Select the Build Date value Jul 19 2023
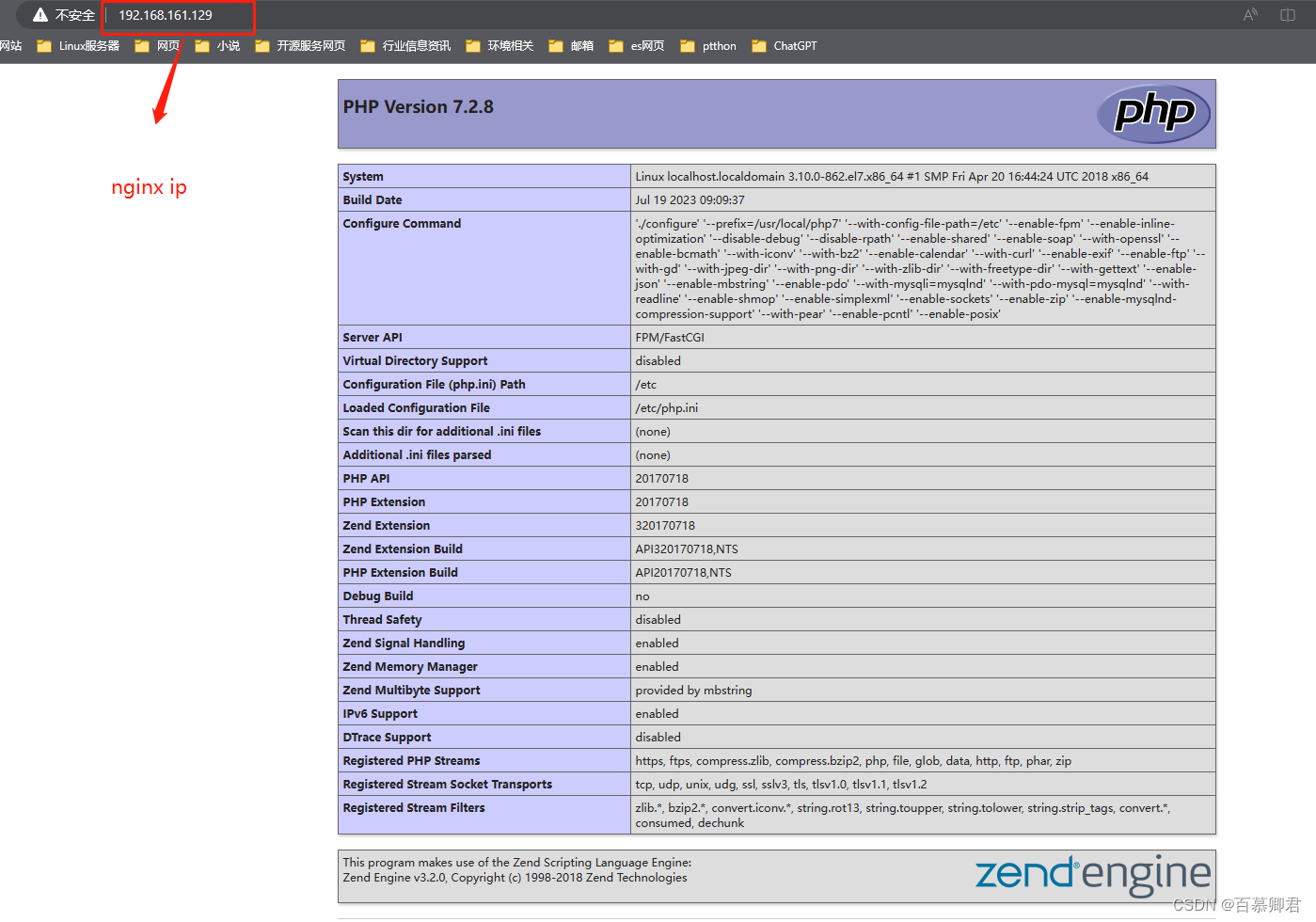 690,200
